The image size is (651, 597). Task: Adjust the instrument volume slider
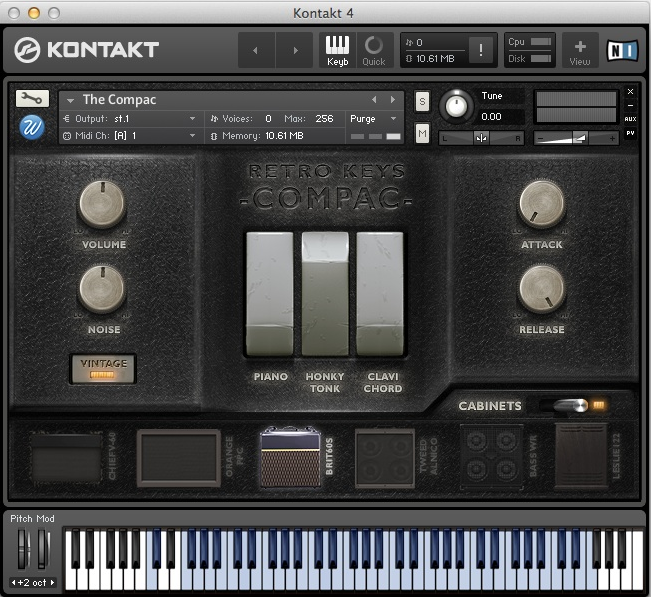click(576, 138)
